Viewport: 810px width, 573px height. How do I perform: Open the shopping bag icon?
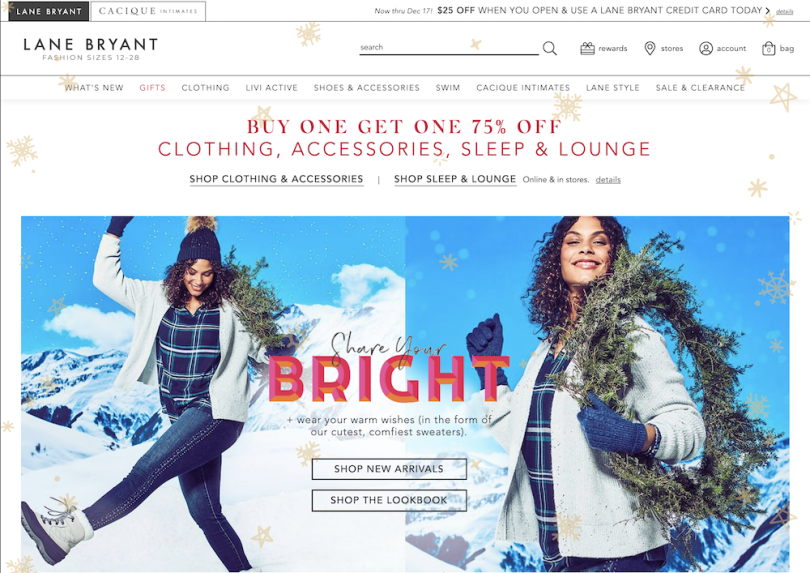point(769,49)
